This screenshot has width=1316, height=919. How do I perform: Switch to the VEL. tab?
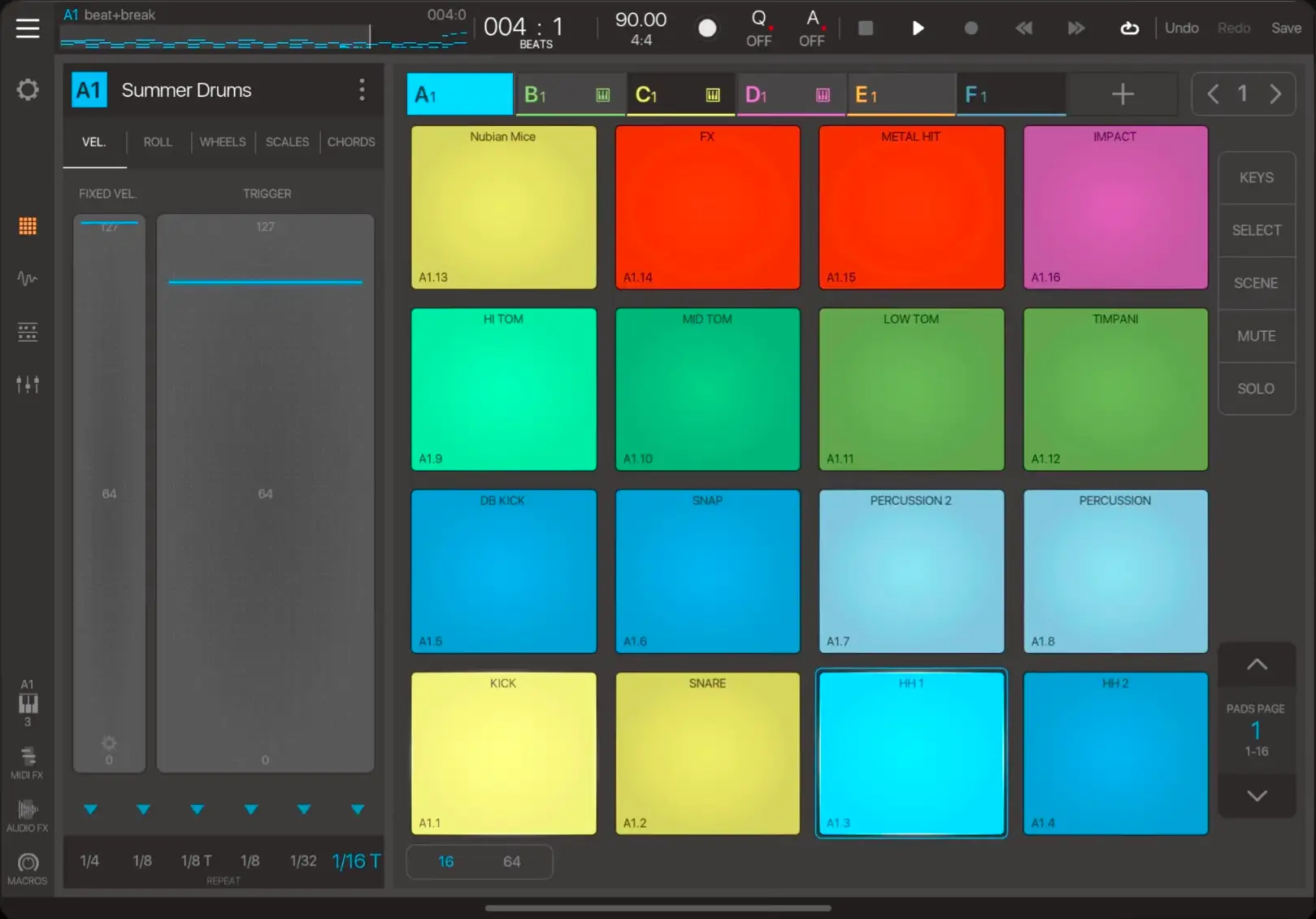point(94,142)
